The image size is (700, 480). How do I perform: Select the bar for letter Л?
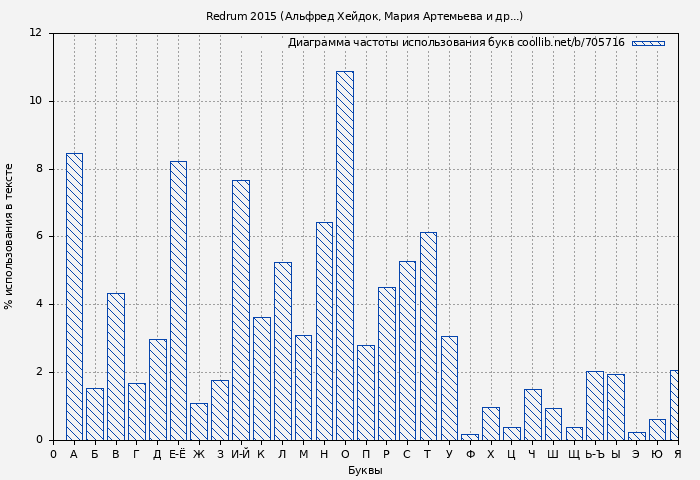pyautogui.click(x=282, y=351)
